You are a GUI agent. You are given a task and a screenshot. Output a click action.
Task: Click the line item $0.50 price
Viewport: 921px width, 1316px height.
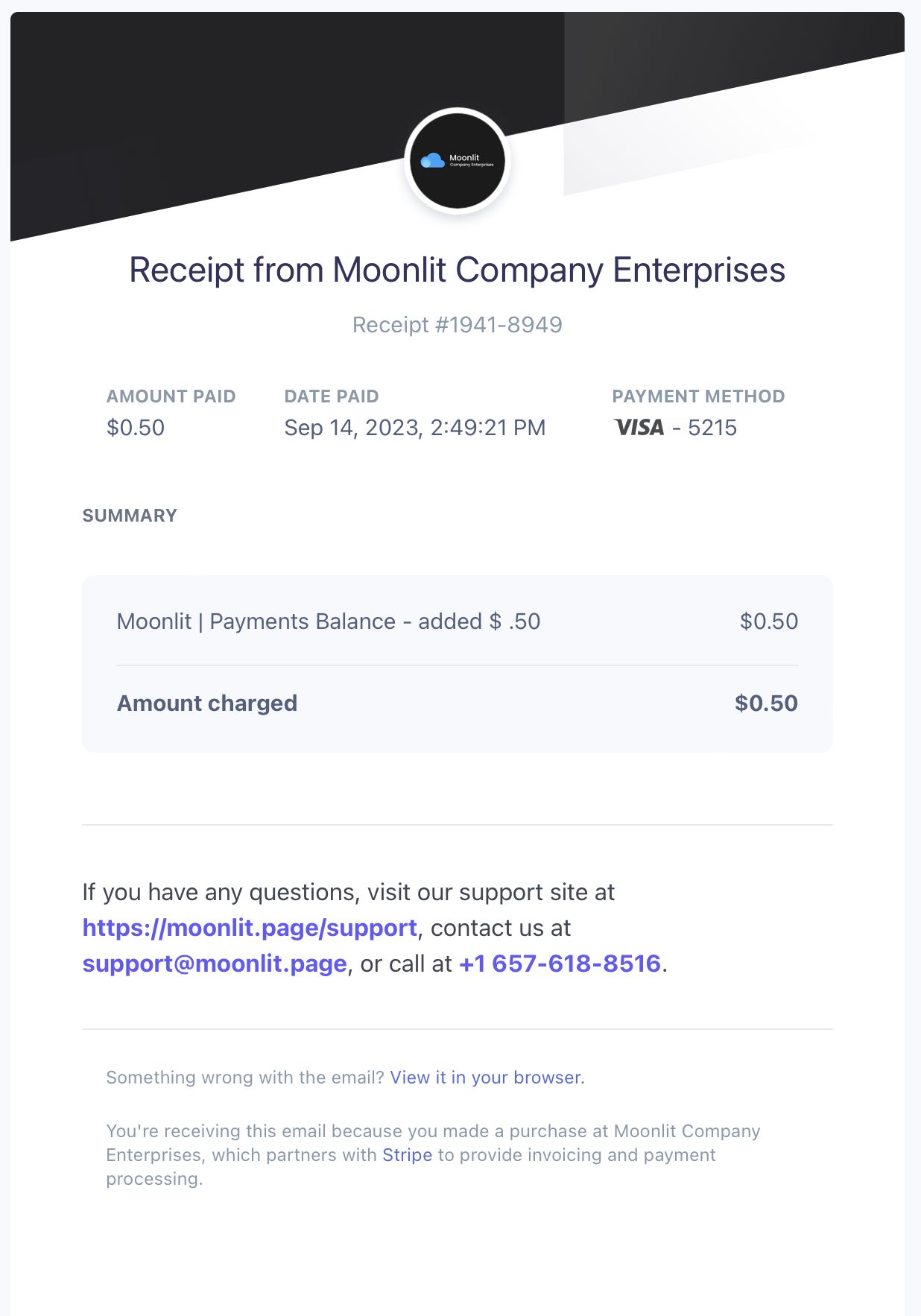(x=768, y=621)
